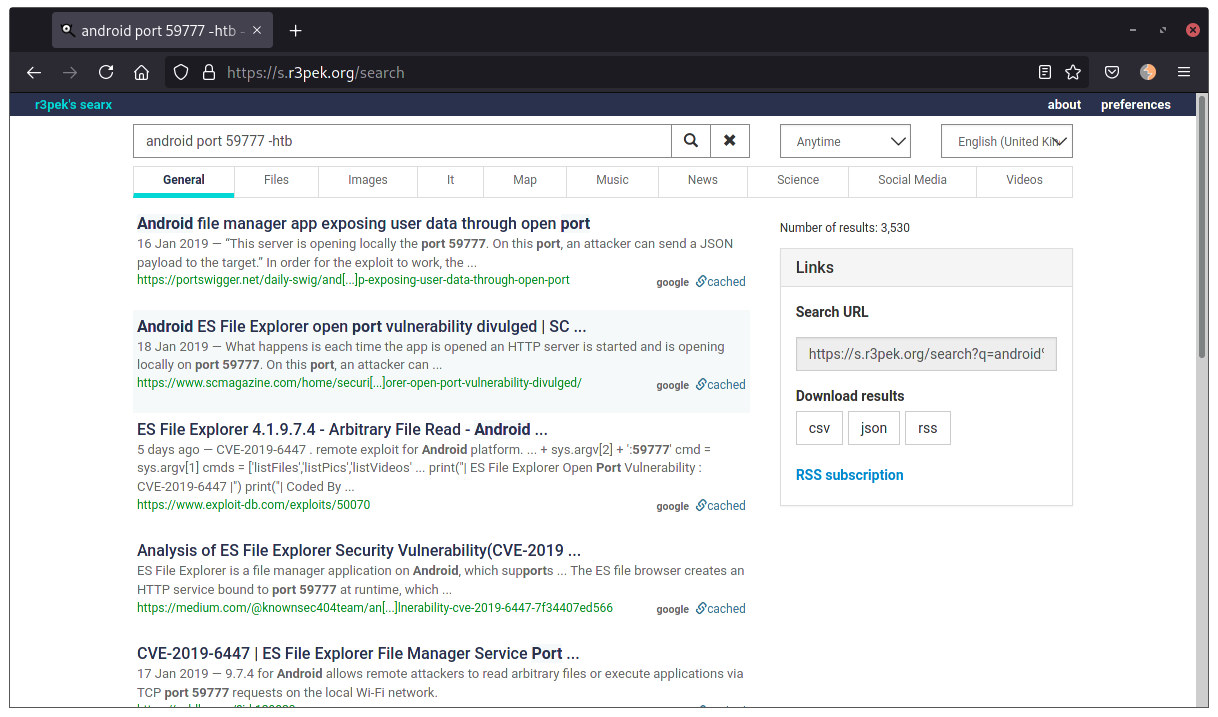Click the Search URL text field

925,353
